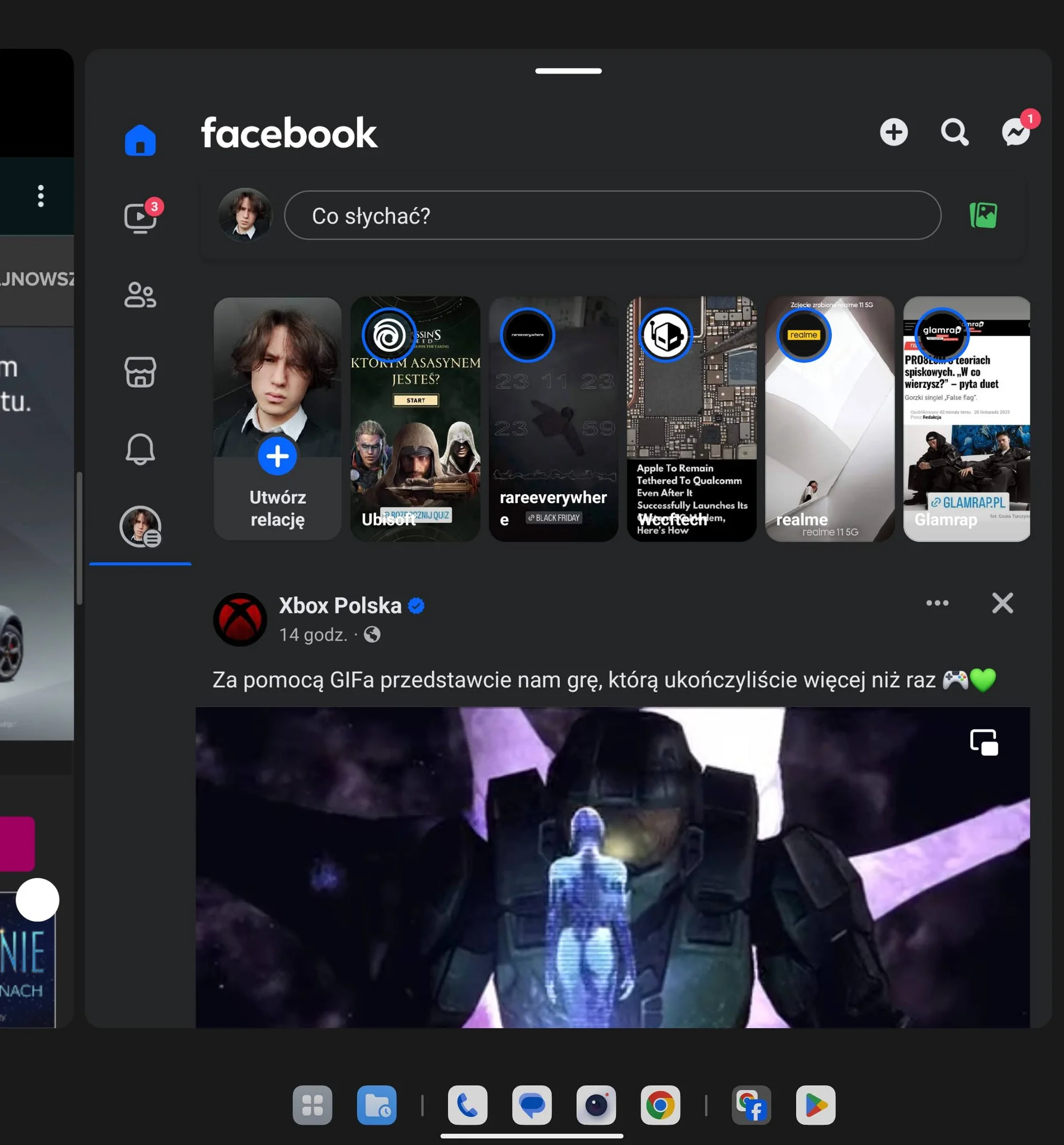The height and width of the screenshot is (1145, 1064).
Task: Open Play Store from the dock
Action: 816,1105
